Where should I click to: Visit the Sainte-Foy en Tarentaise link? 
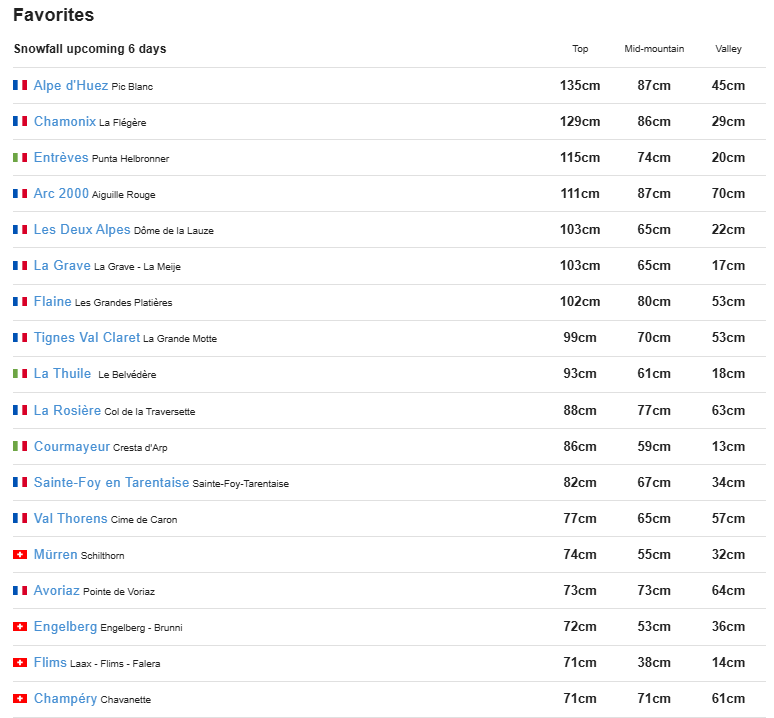(111, 482)
